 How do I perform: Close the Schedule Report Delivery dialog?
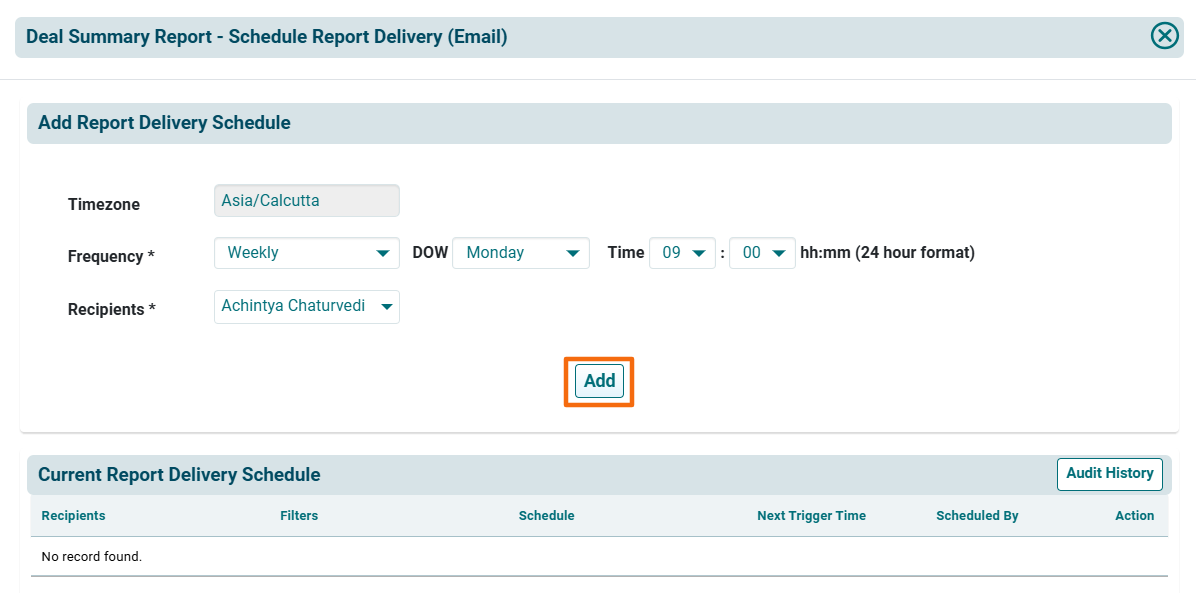[x=1164, y=36]
